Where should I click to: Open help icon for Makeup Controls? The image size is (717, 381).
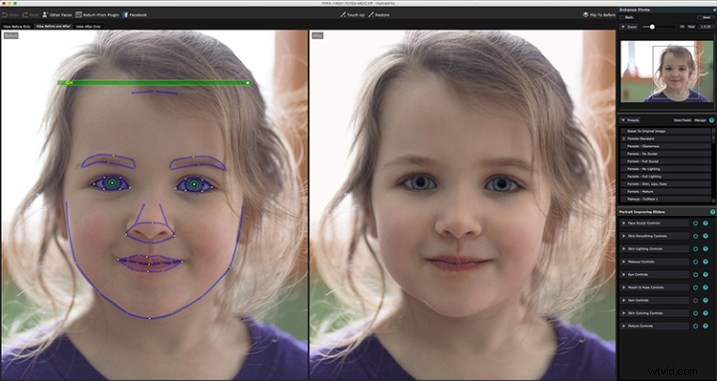(x=706, y=262)
